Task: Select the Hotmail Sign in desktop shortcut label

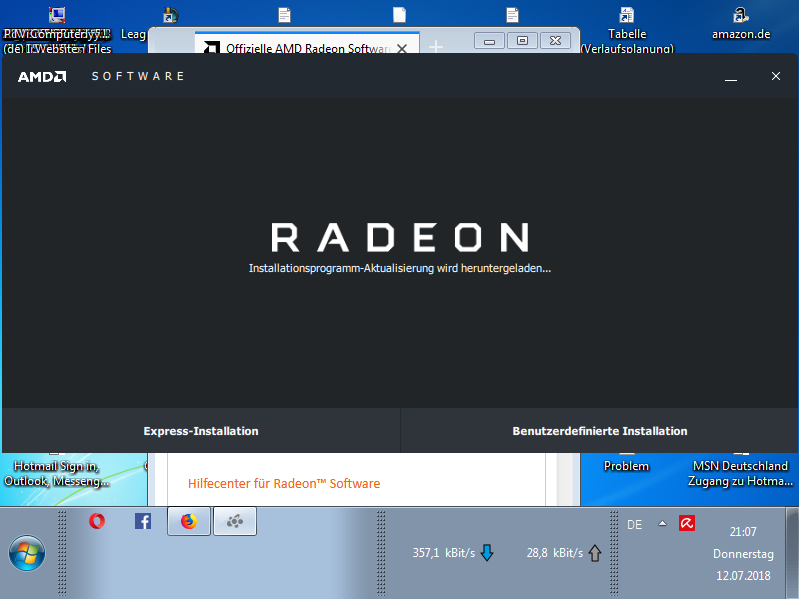Action: click(56, 473)
